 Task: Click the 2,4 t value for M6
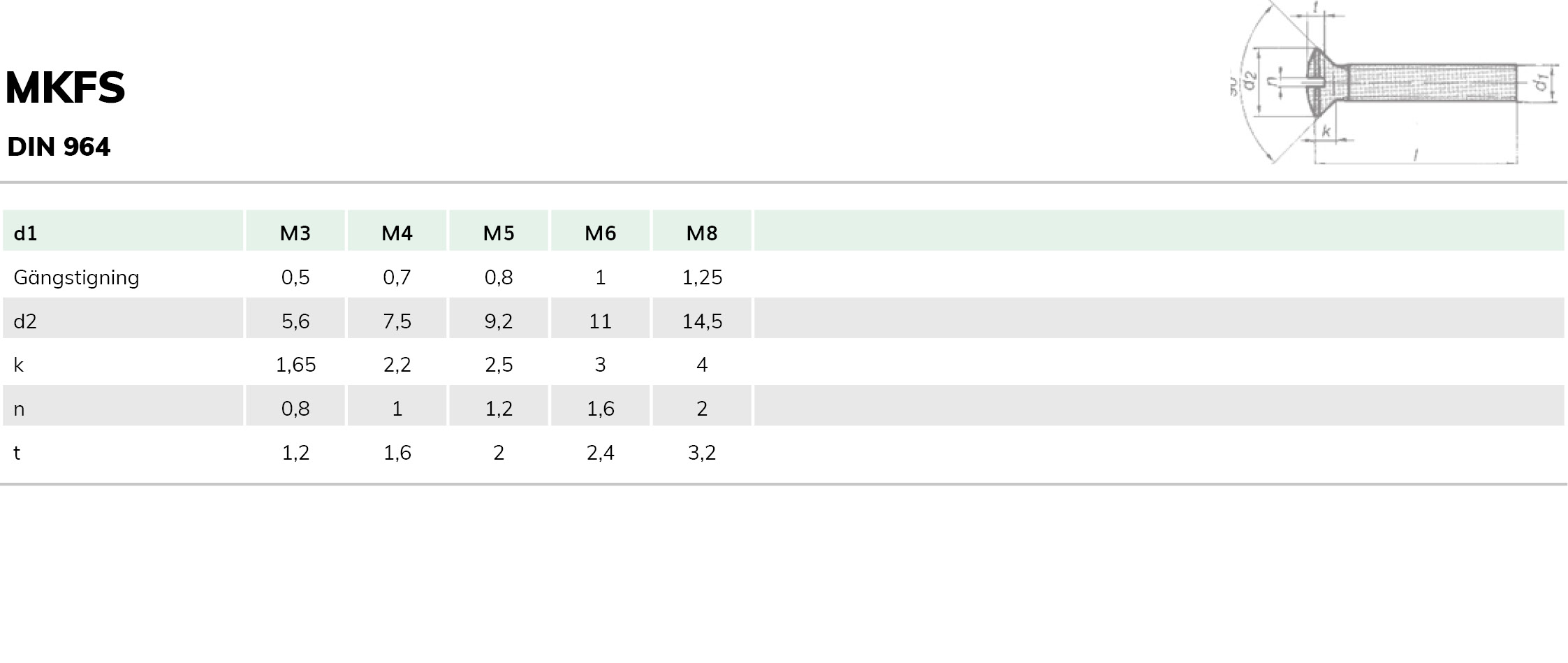coord(600,453)
